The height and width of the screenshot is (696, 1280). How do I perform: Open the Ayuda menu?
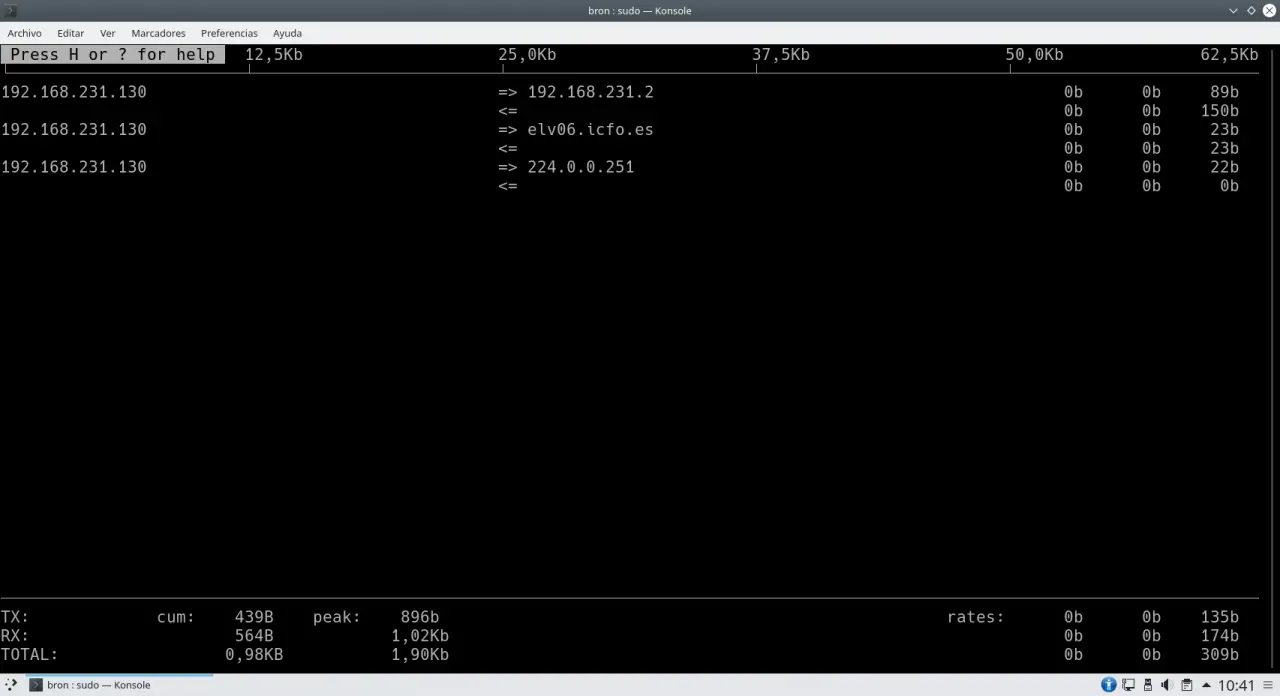point(287,33)
